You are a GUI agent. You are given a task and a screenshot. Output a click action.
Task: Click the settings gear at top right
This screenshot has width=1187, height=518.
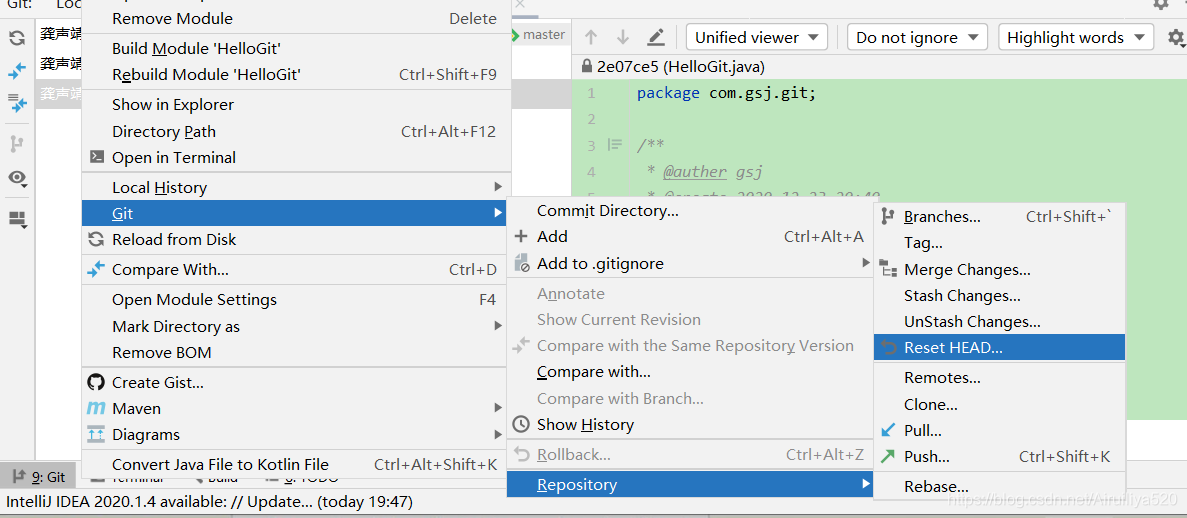1161,5
